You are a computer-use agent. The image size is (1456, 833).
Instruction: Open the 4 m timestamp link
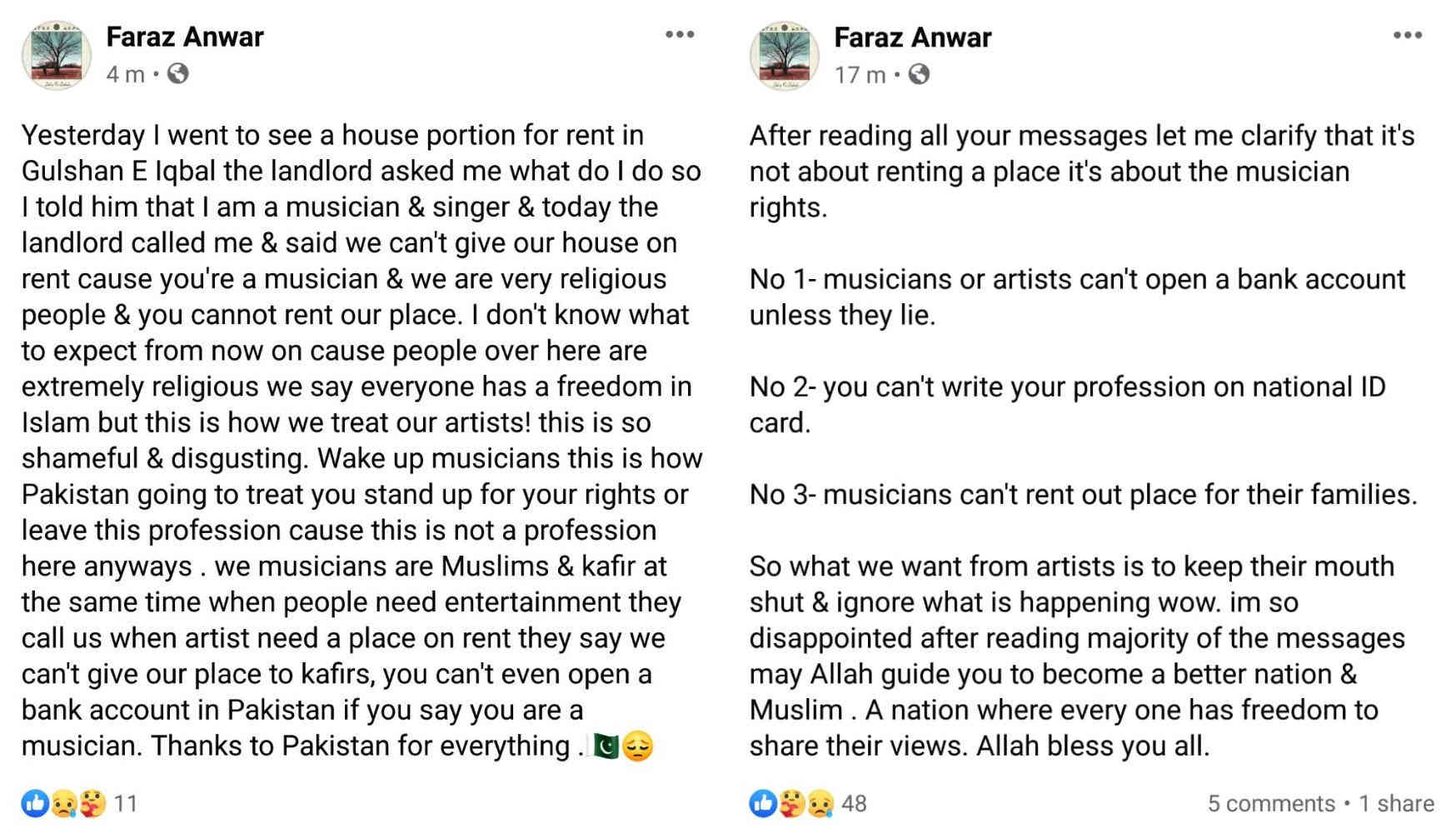tap(125, 74)
